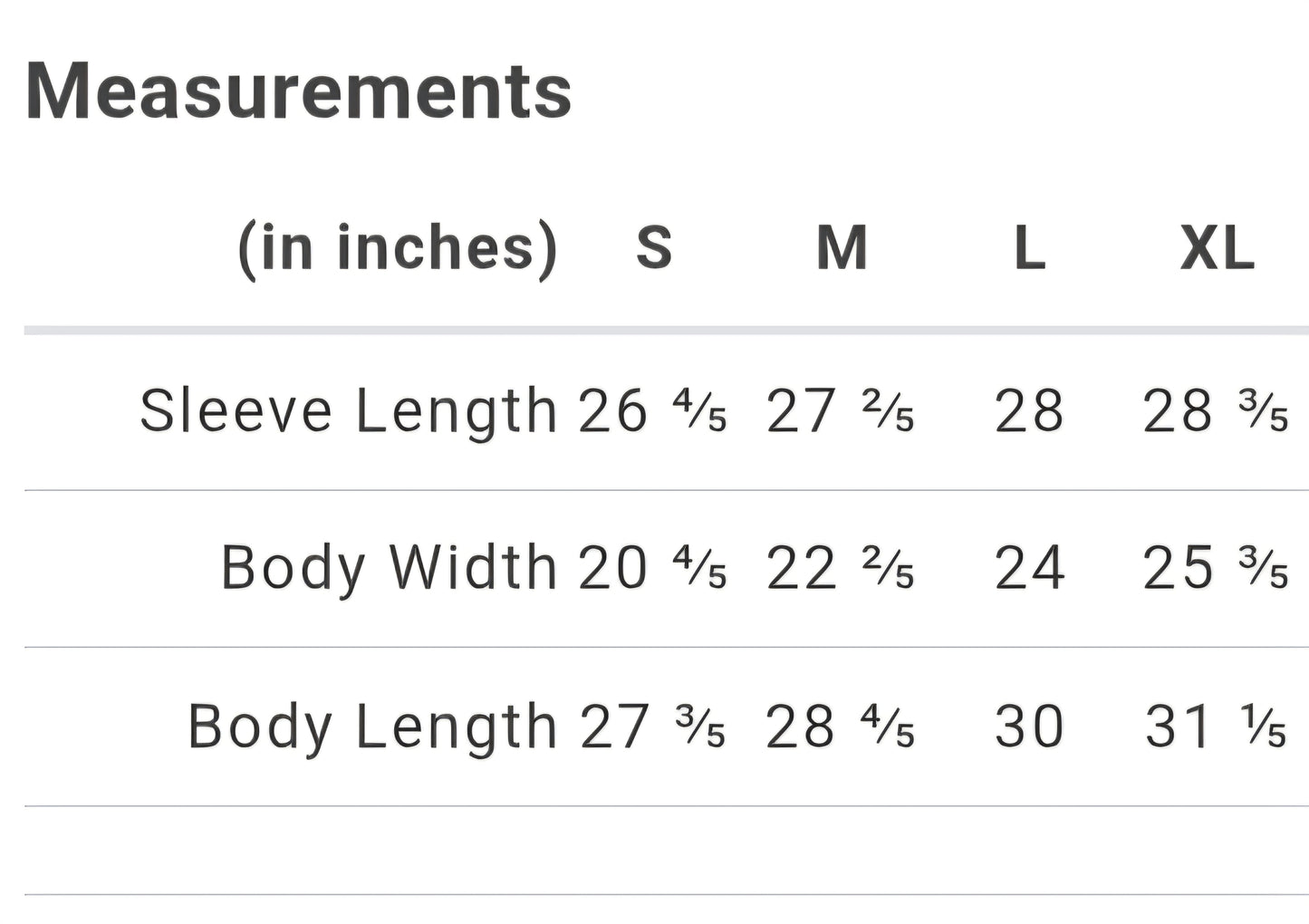Select the XL size column header
This screenshot has width=1309, height=924.
click(1217, 247)
